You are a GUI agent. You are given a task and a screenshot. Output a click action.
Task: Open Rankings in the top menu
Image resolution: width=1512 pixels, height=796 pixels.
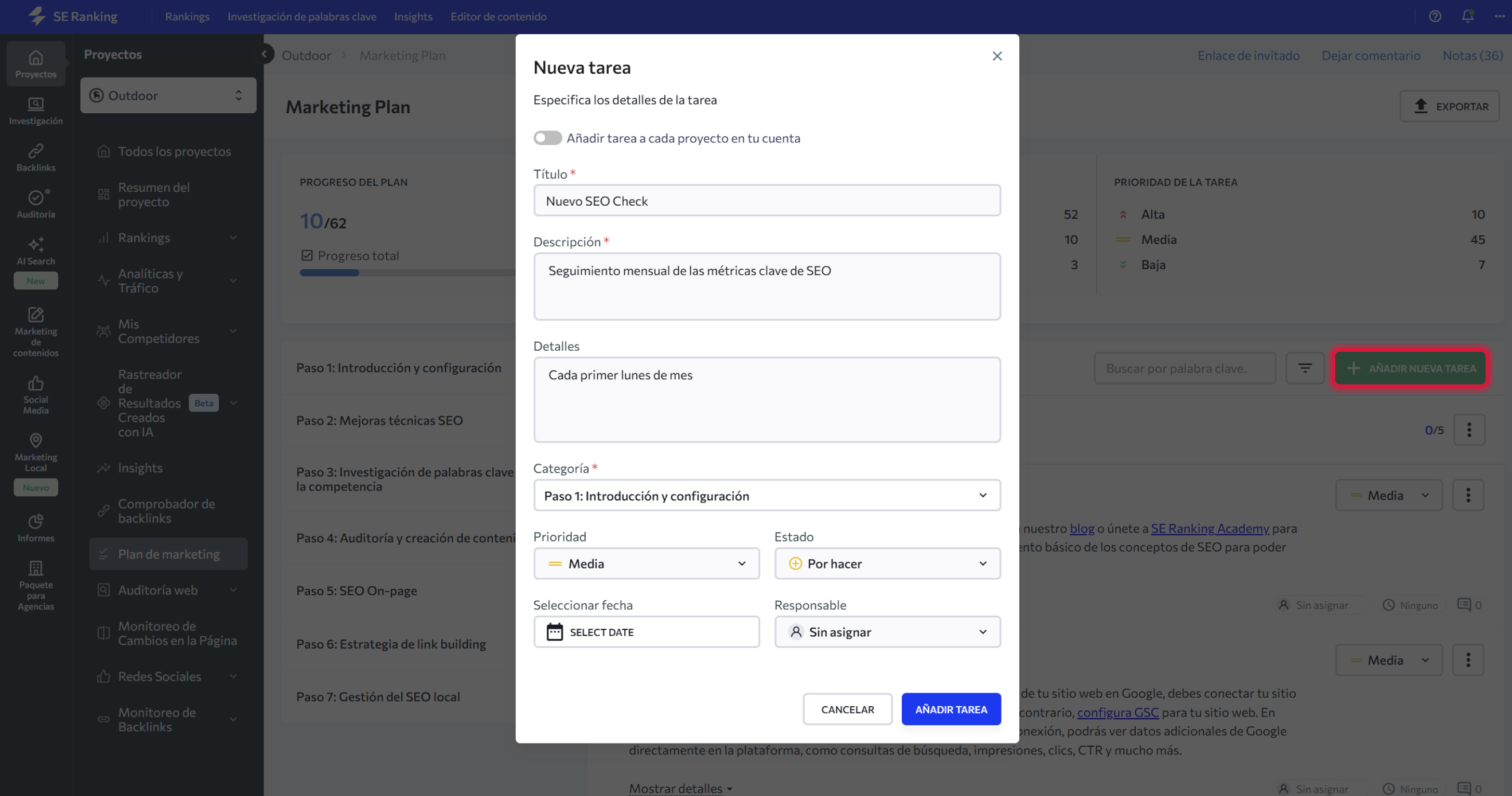click(187, 17)
